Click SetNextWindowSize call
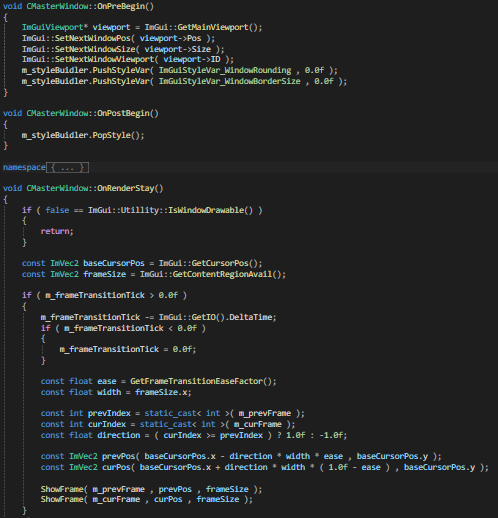The image size is (498, 518). [x=95, y=49]
